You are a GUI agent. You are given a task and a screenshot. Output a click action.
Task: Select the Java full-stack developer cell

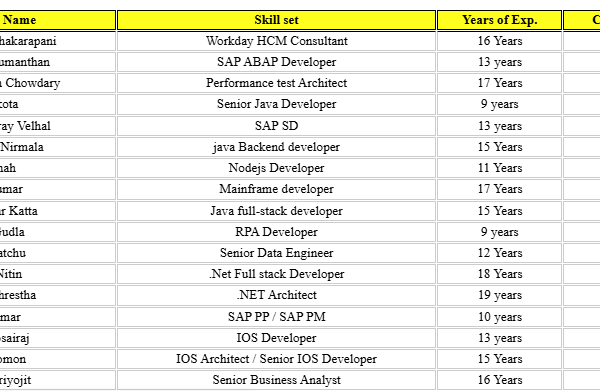click(x=276, y=211)
